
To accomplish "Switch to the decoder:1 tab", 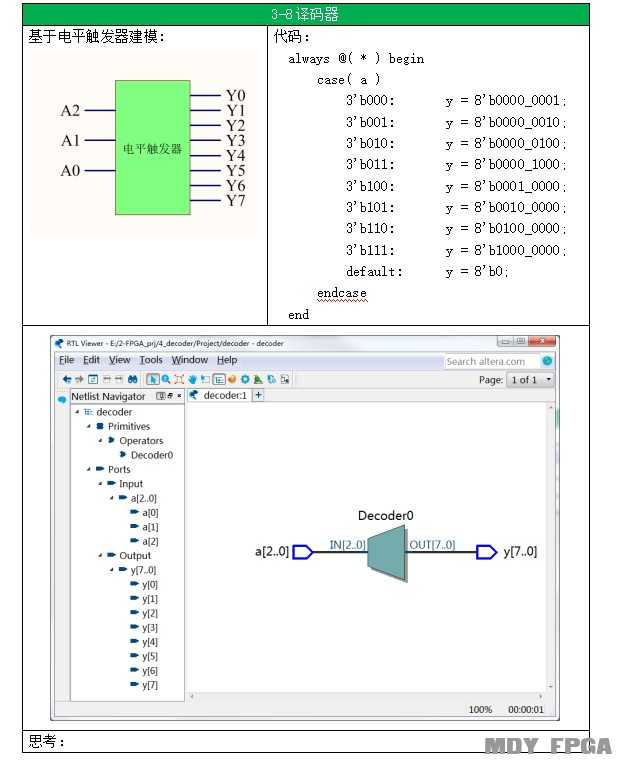I will click(220, 396).
